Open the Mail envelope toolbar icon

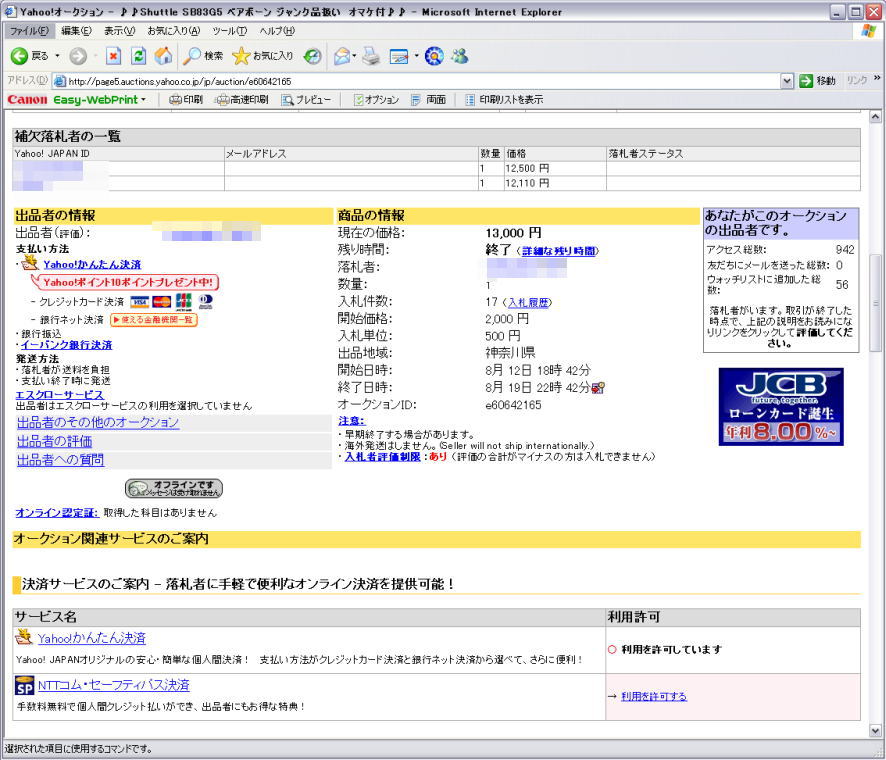tap(341, 55)
